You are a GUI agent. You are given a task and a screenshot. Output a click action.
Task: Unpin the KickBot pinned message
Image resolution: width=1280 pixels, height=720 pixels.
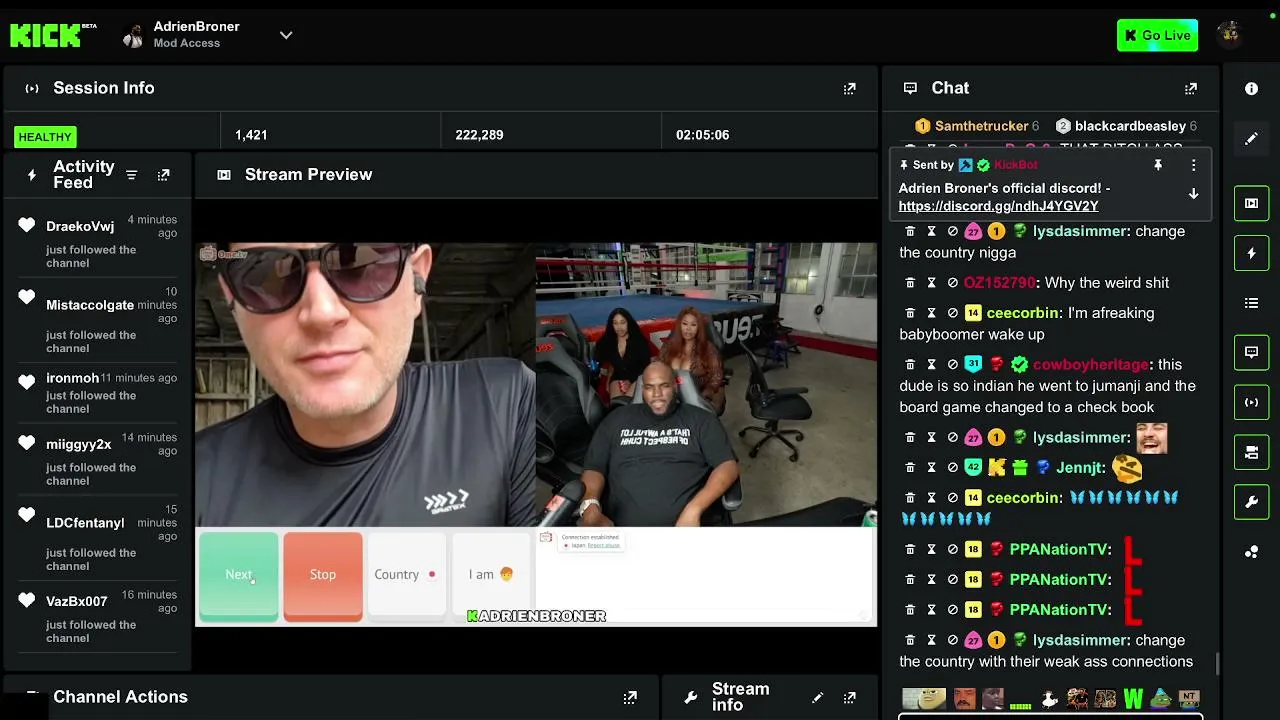tap(1158, 165)
